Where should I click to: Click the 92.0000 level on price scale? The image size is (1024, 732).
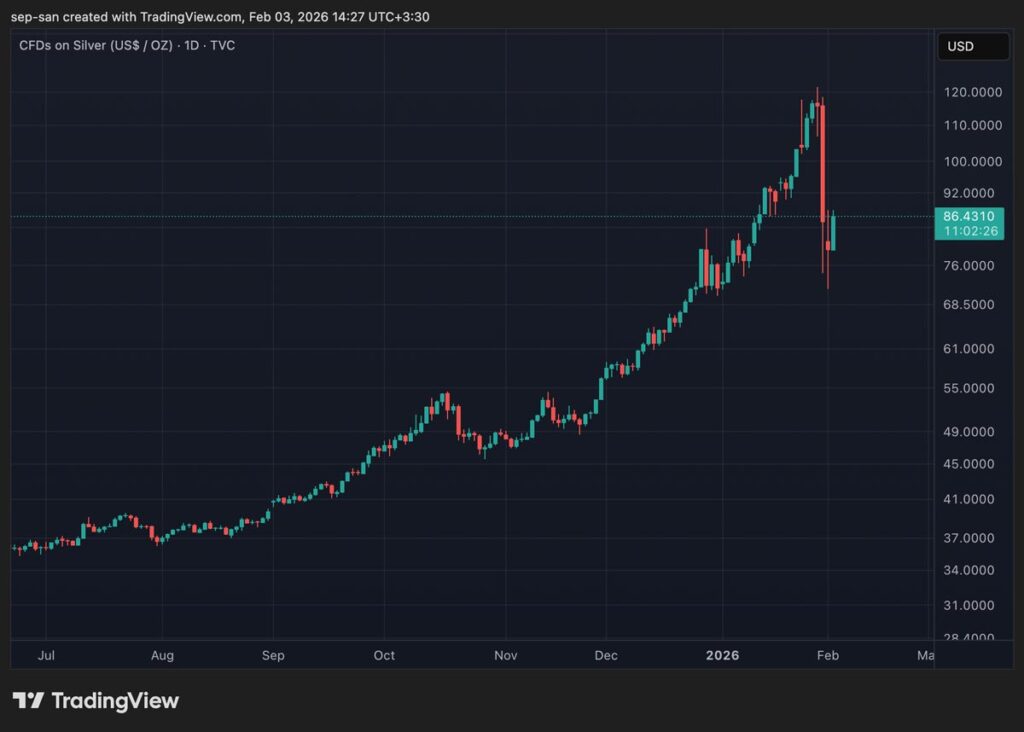click(968, 193)
